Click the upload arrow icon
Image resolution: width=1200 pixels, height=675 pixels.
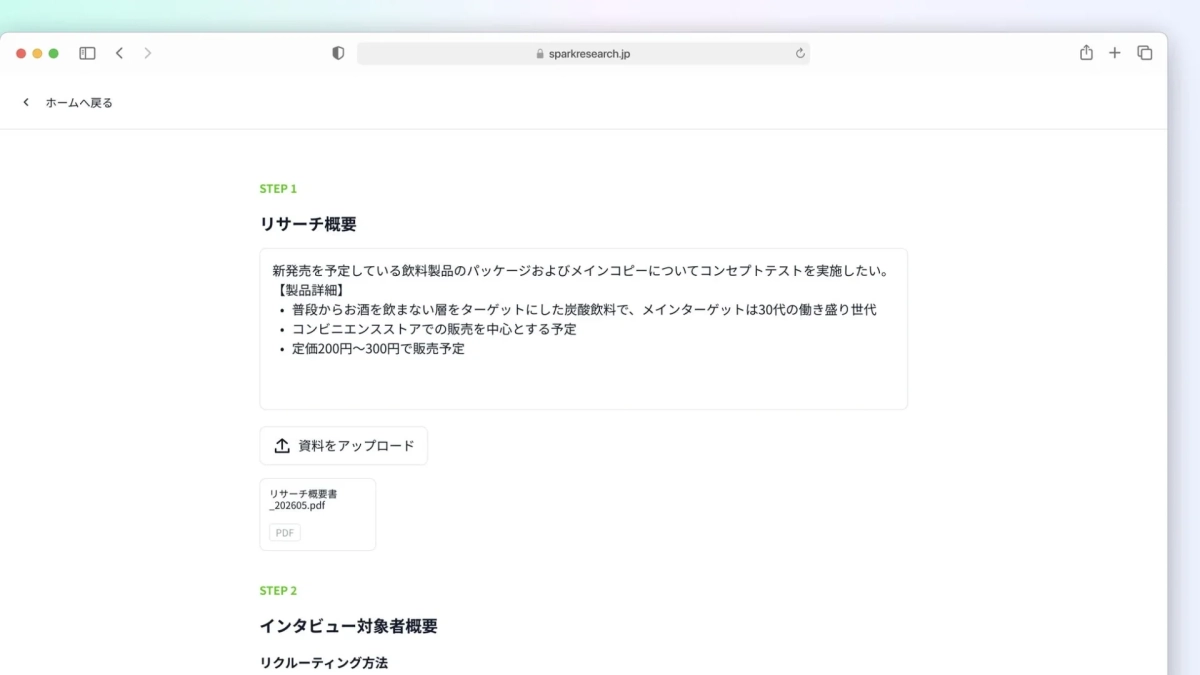[282, 446]
